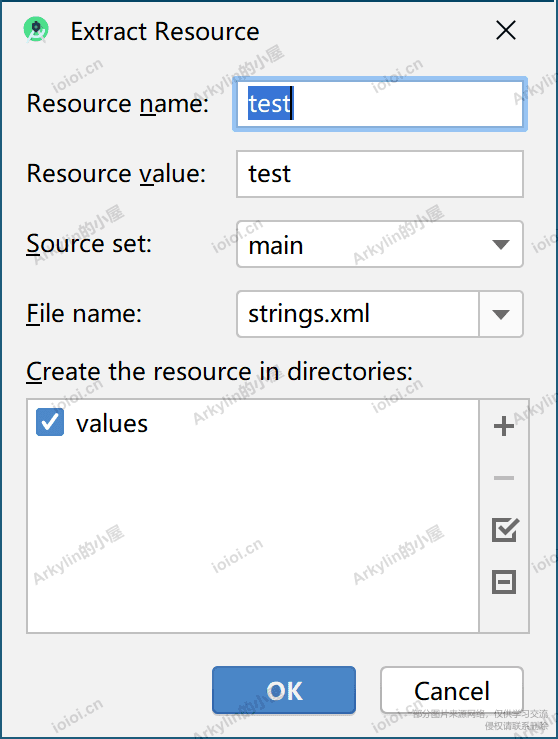Image resolution: width=558 pixels, height=739 pixels.
Task: Click the Resource name input field
Action: (x=380, y=104)
